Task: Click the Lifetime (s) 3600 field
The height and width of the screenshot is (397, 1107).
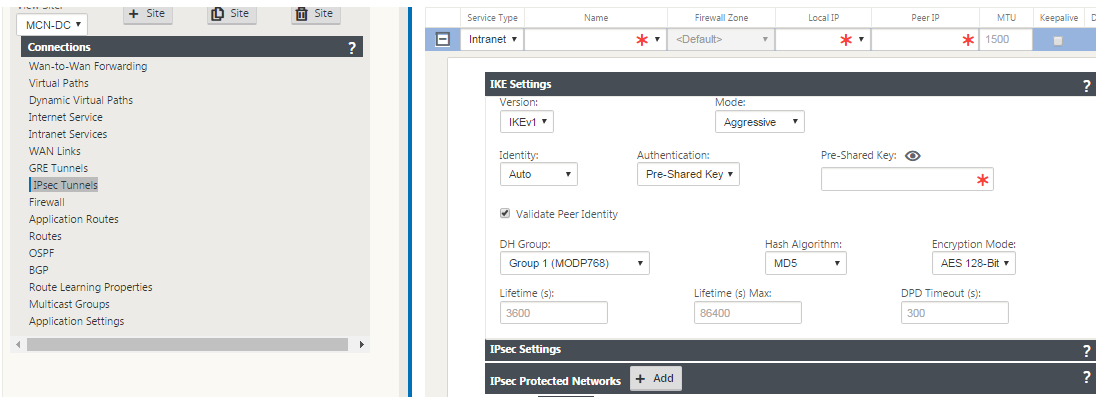Action: [554, 313]
